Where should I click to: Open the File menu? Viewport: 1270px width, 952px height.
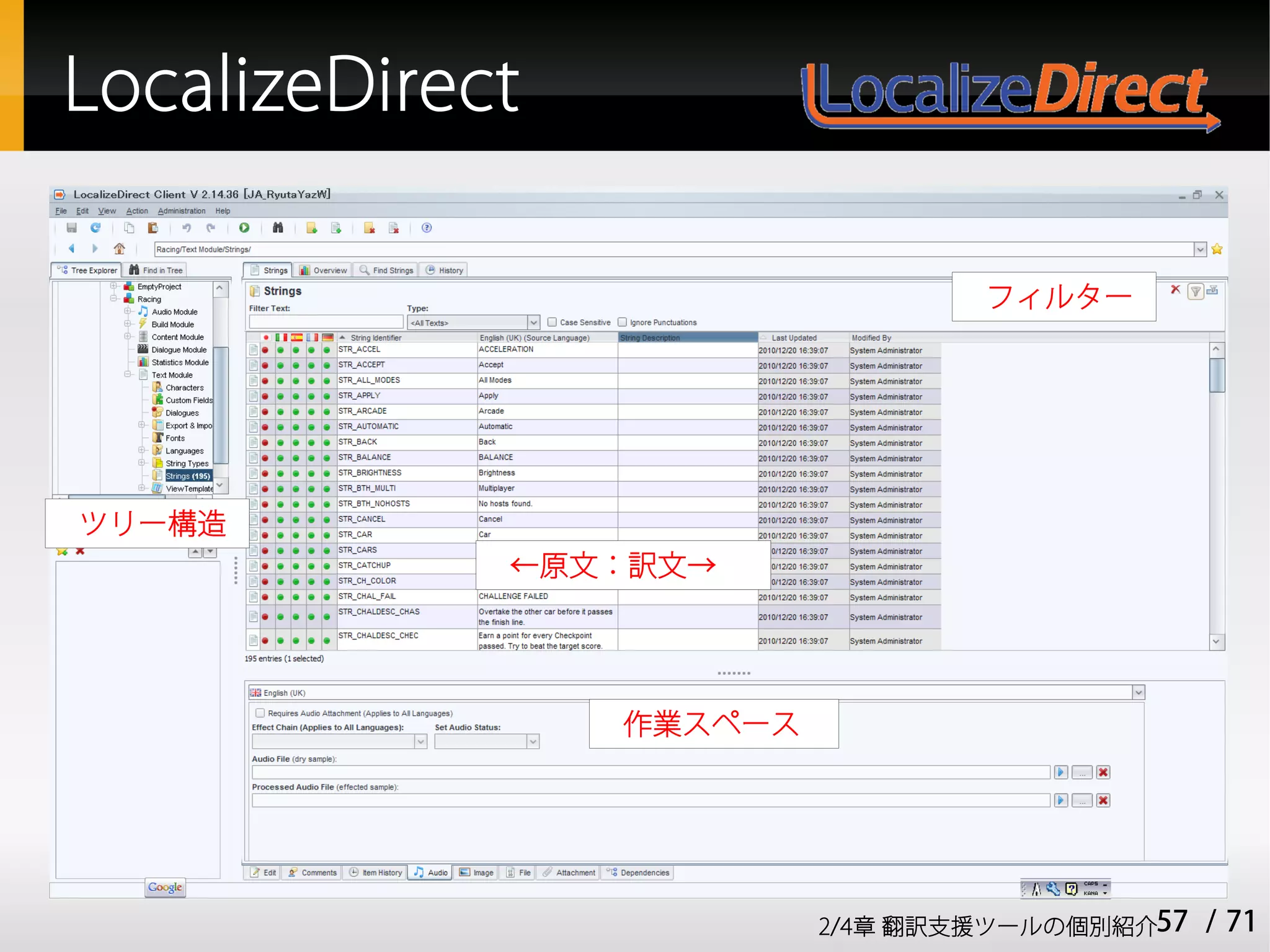[x=61, y=211]
